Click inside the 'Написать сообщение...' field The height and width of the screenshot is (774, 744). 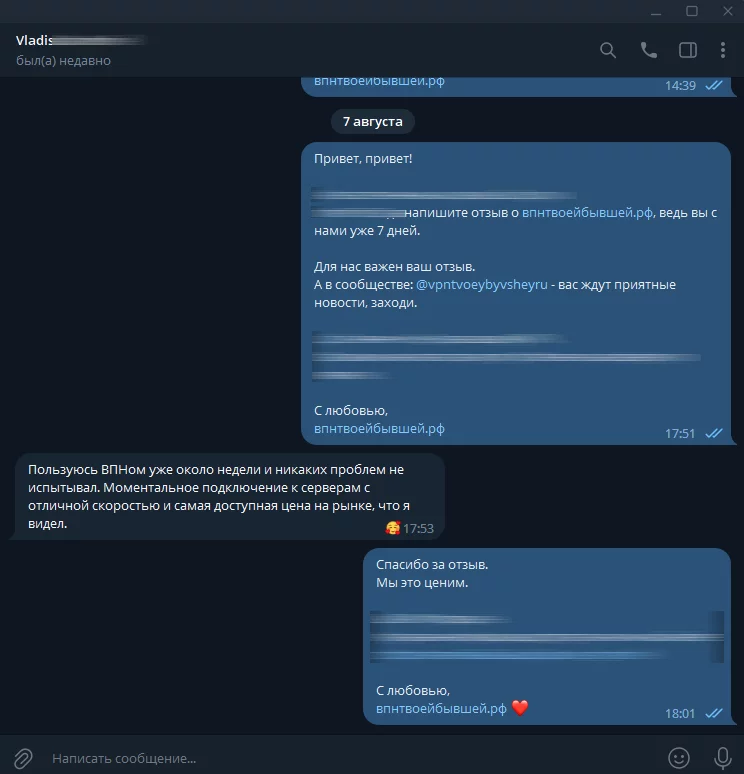click(x=346, y=758)
